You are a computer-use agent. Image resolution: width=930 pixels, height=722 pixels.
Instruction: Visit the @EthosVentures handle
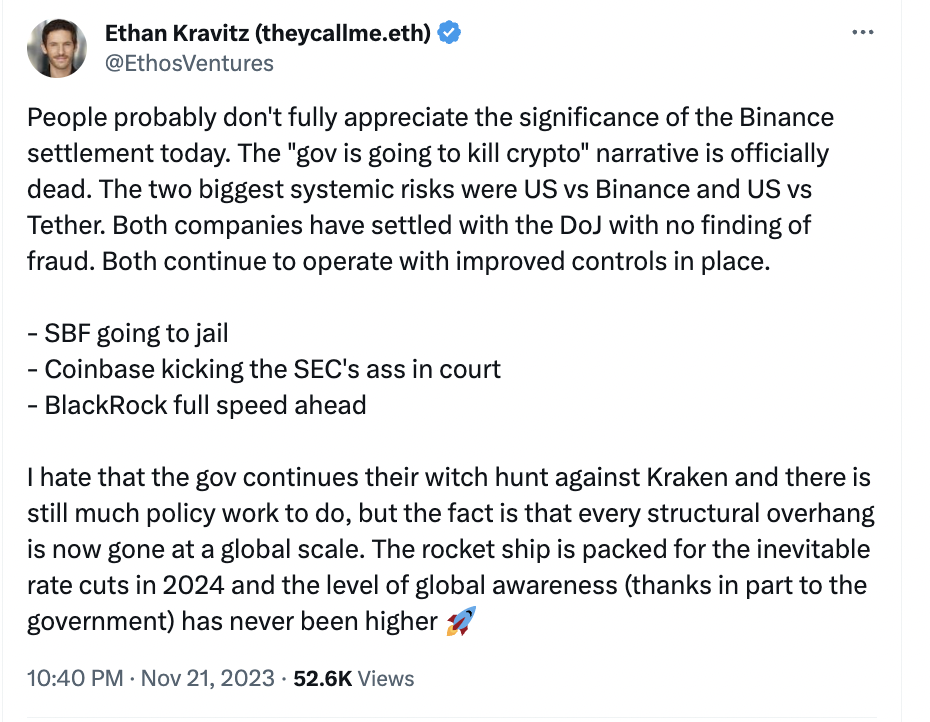coord(189,63)
